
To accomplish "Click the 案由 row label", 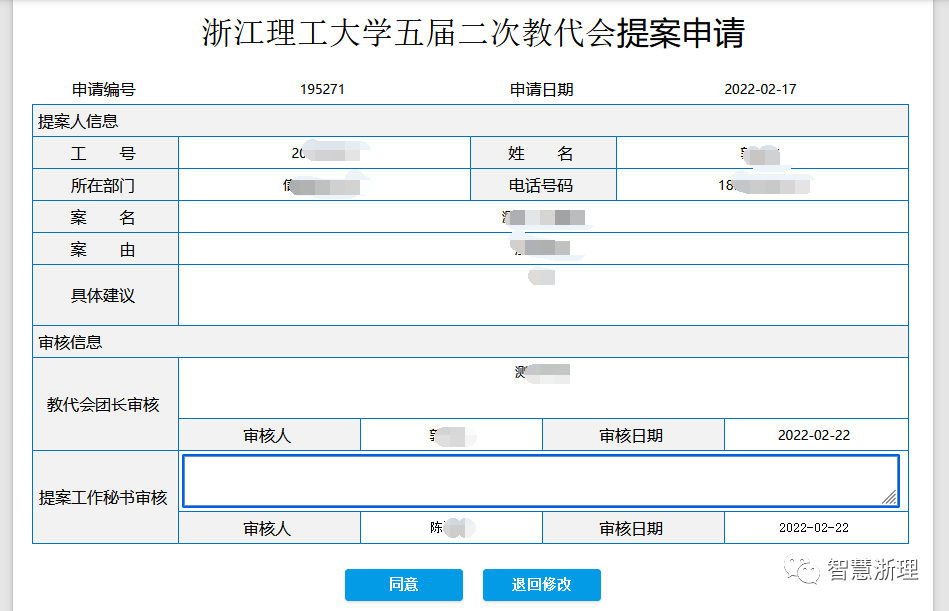I will click(x=103, y=250).
